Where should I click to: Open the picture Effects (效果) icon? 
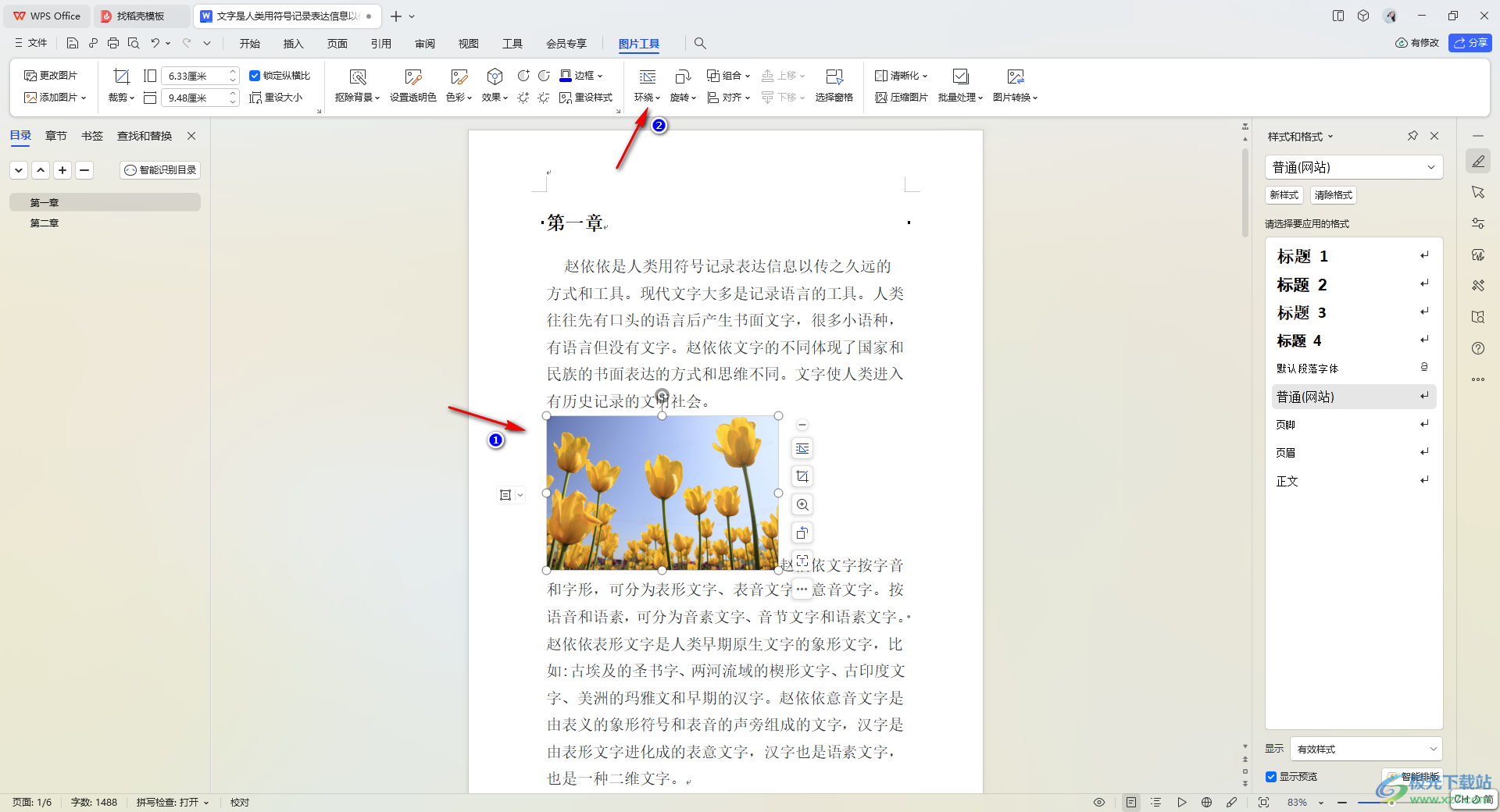tap(495, 77)
